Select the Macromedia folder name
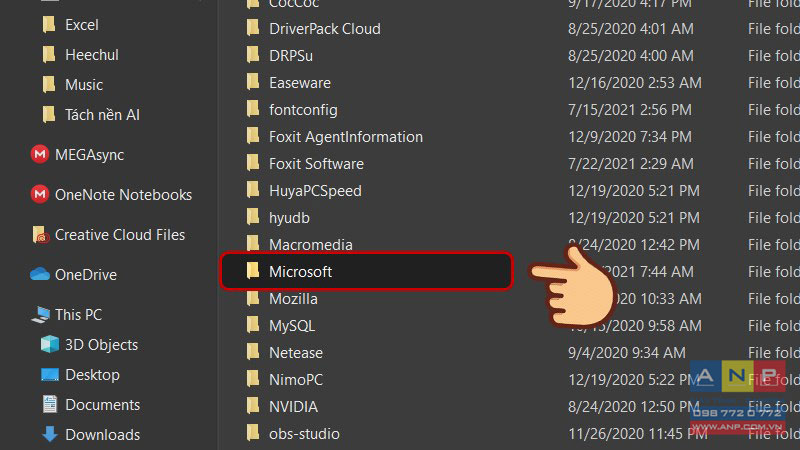Viewport: 800px width, 450px height. 311,245
